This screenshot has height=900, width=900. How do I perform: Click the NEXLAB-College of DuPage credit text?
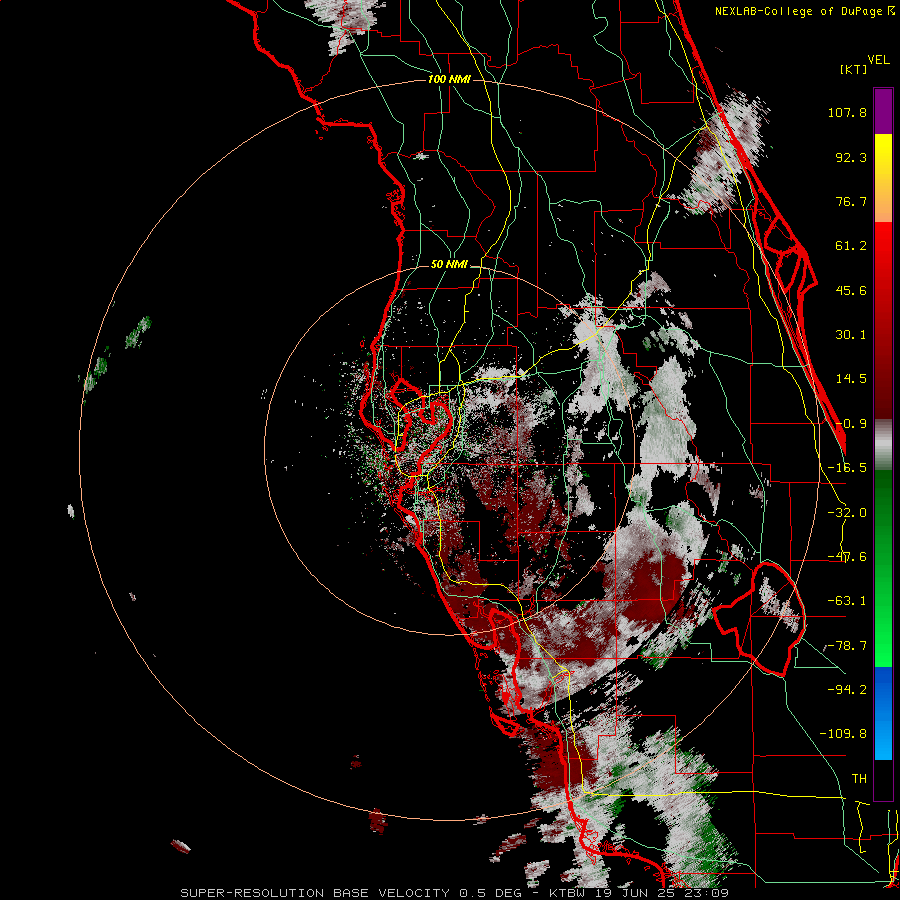coord(804,11)
